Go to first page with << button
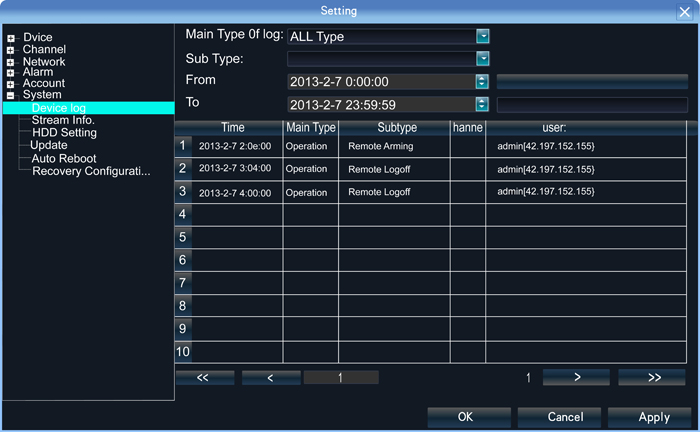The width and height of the screenshot is (700, 432). 204,378
